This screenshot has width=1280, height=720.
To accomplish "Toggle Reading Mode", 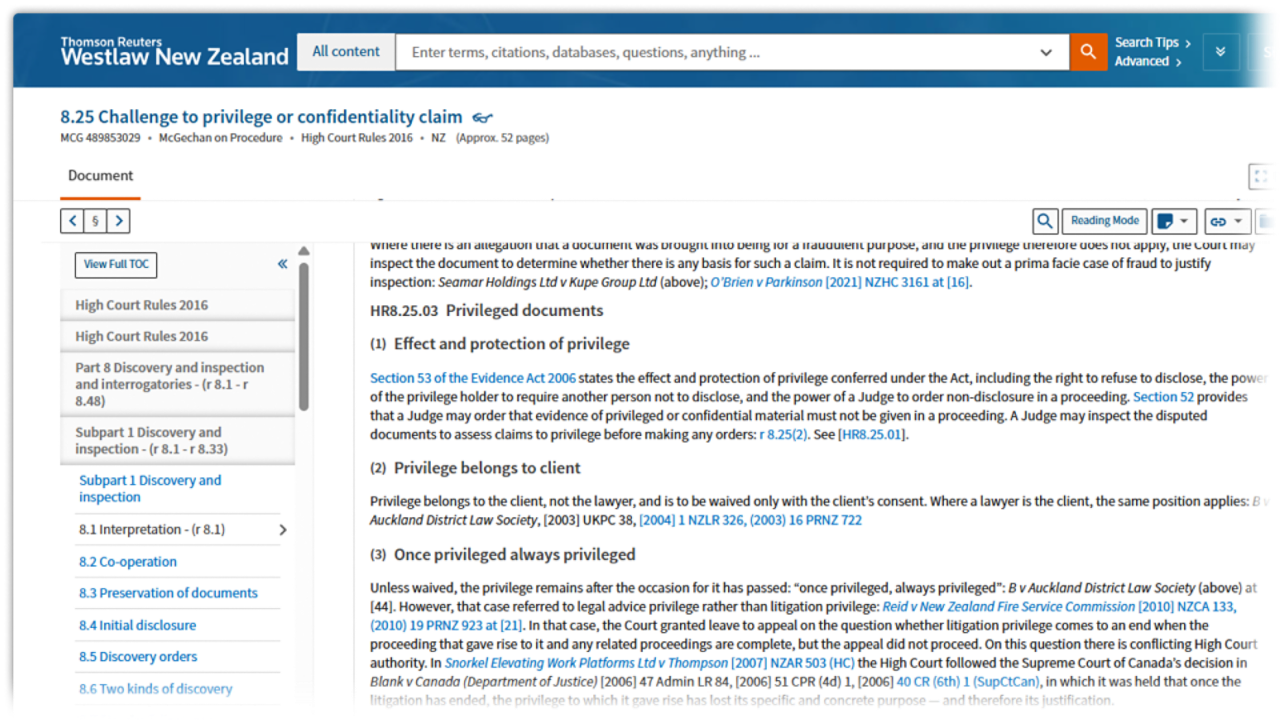I will (1104, 221).
